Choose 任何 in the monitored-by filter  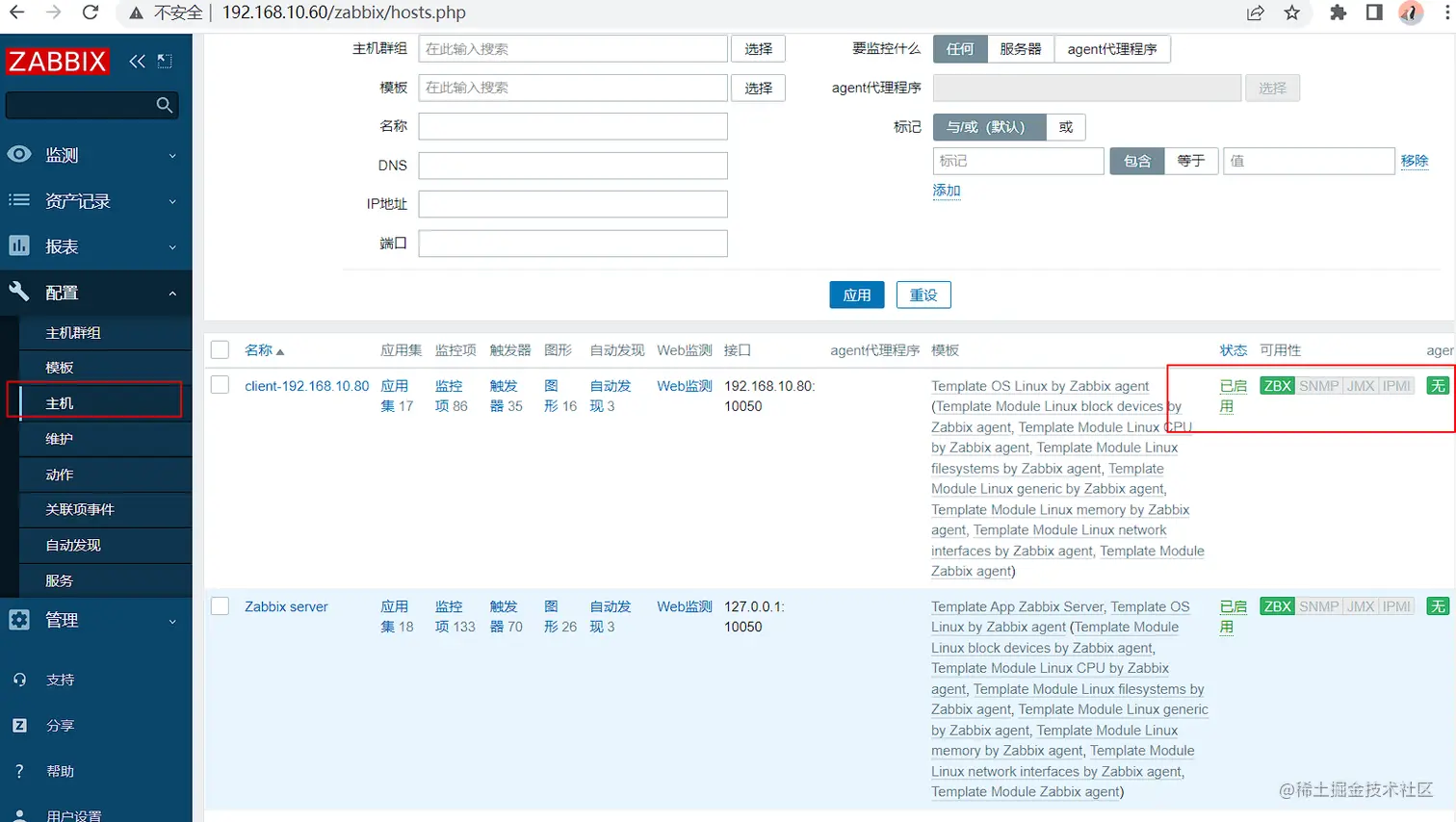point(960,49)
